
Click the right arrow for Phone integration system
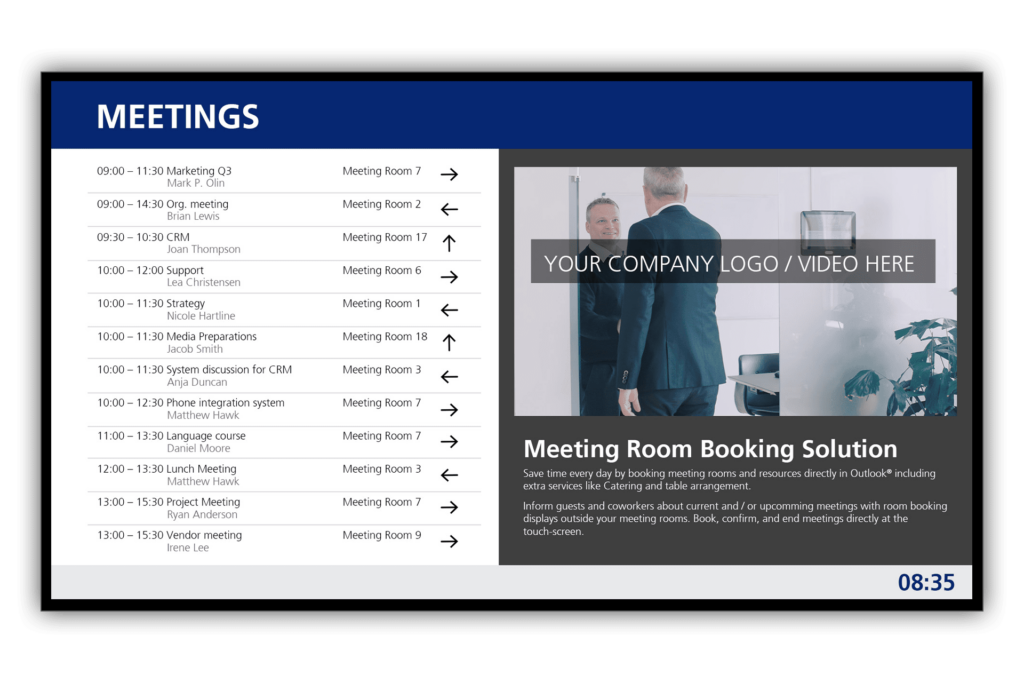click(449, 409)
